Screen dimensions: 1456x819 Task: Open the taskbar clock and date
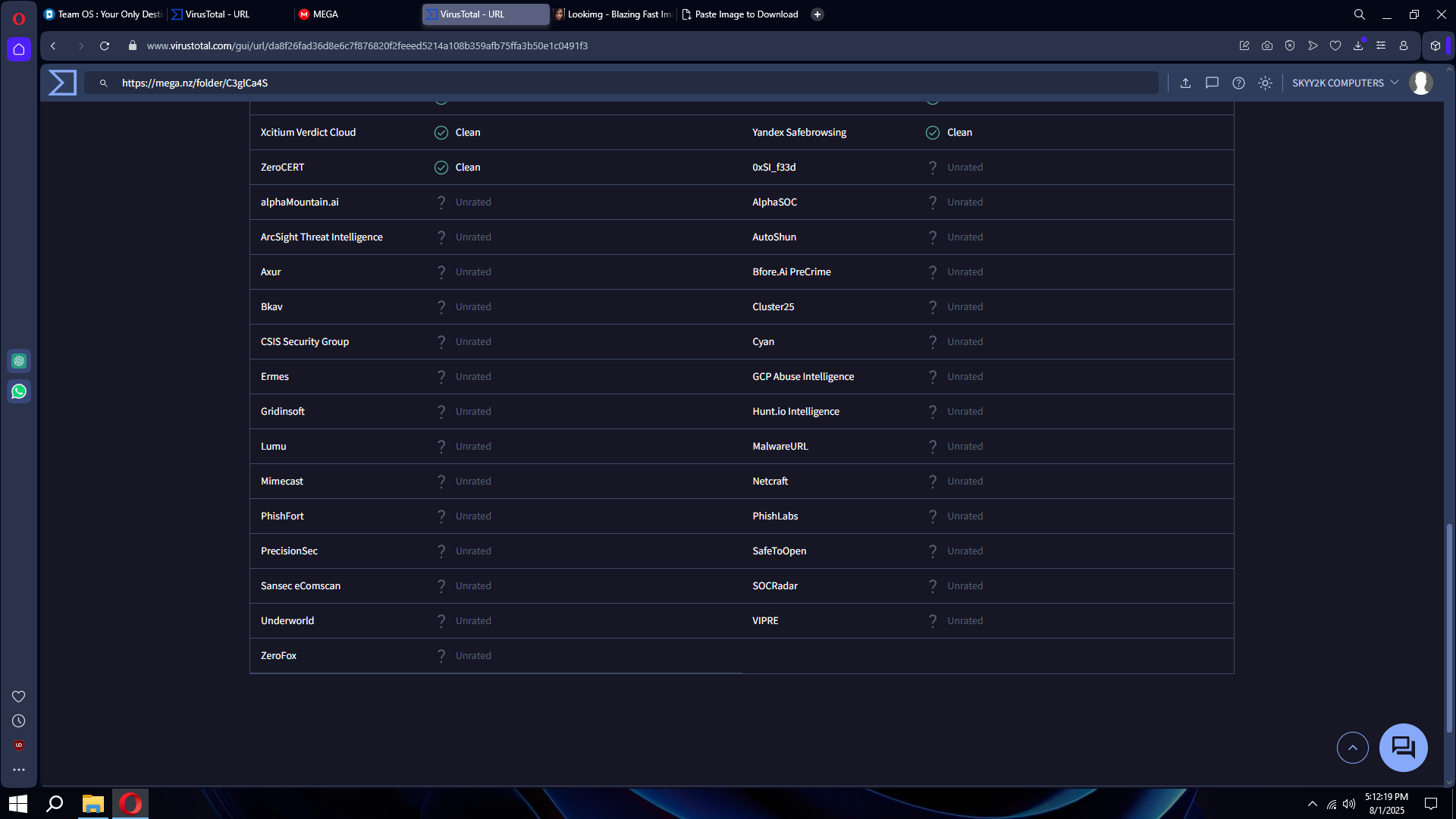1386,803
